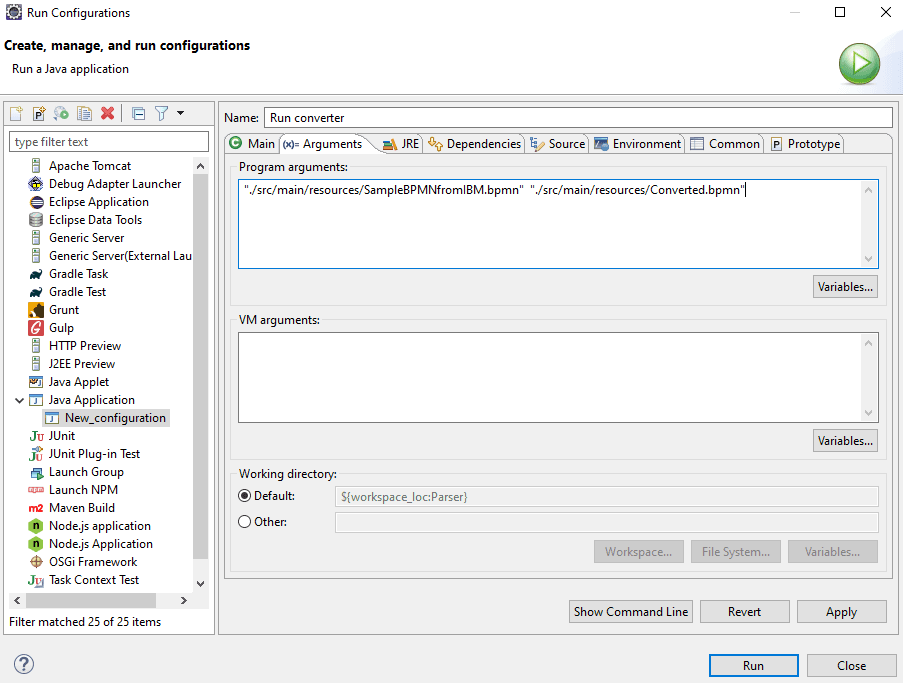Screen dimensions: 903x683
Task: Switch to the Common tab
Action: (x=725, y=144)
